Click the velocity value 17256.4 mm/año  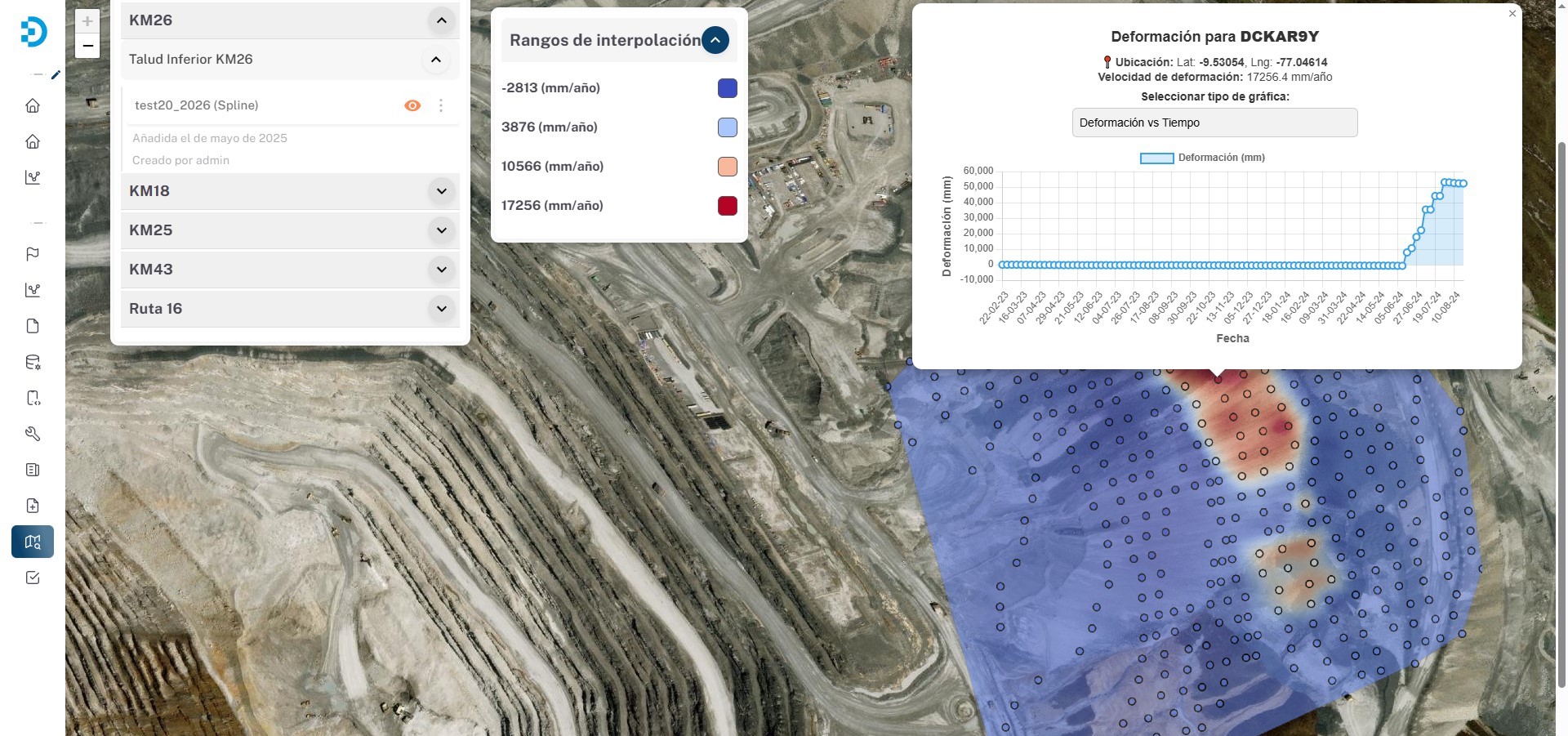1290,77
